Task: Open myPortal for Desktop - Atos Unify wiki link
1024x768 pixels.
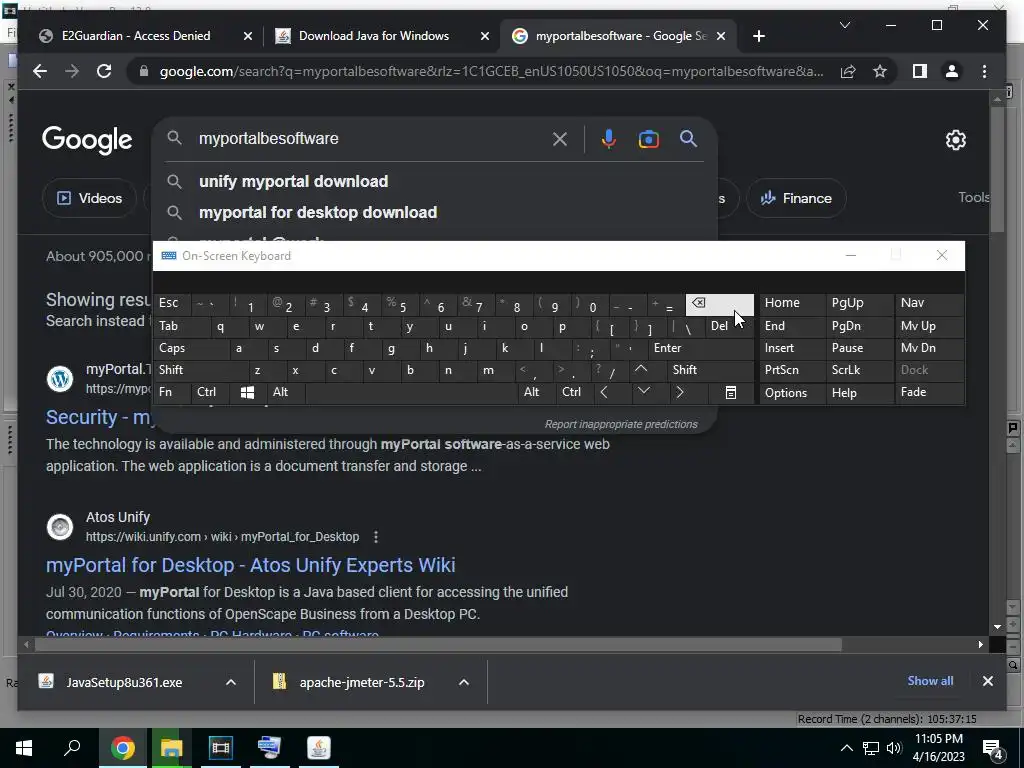Action: pos(251,565)
